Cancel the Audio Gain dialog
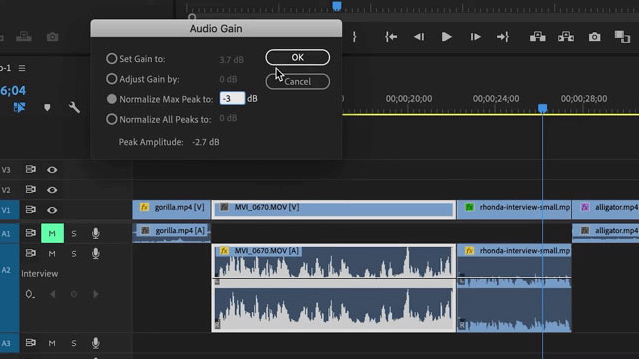This screenshot has height=361, width=639. coord(297,81)
